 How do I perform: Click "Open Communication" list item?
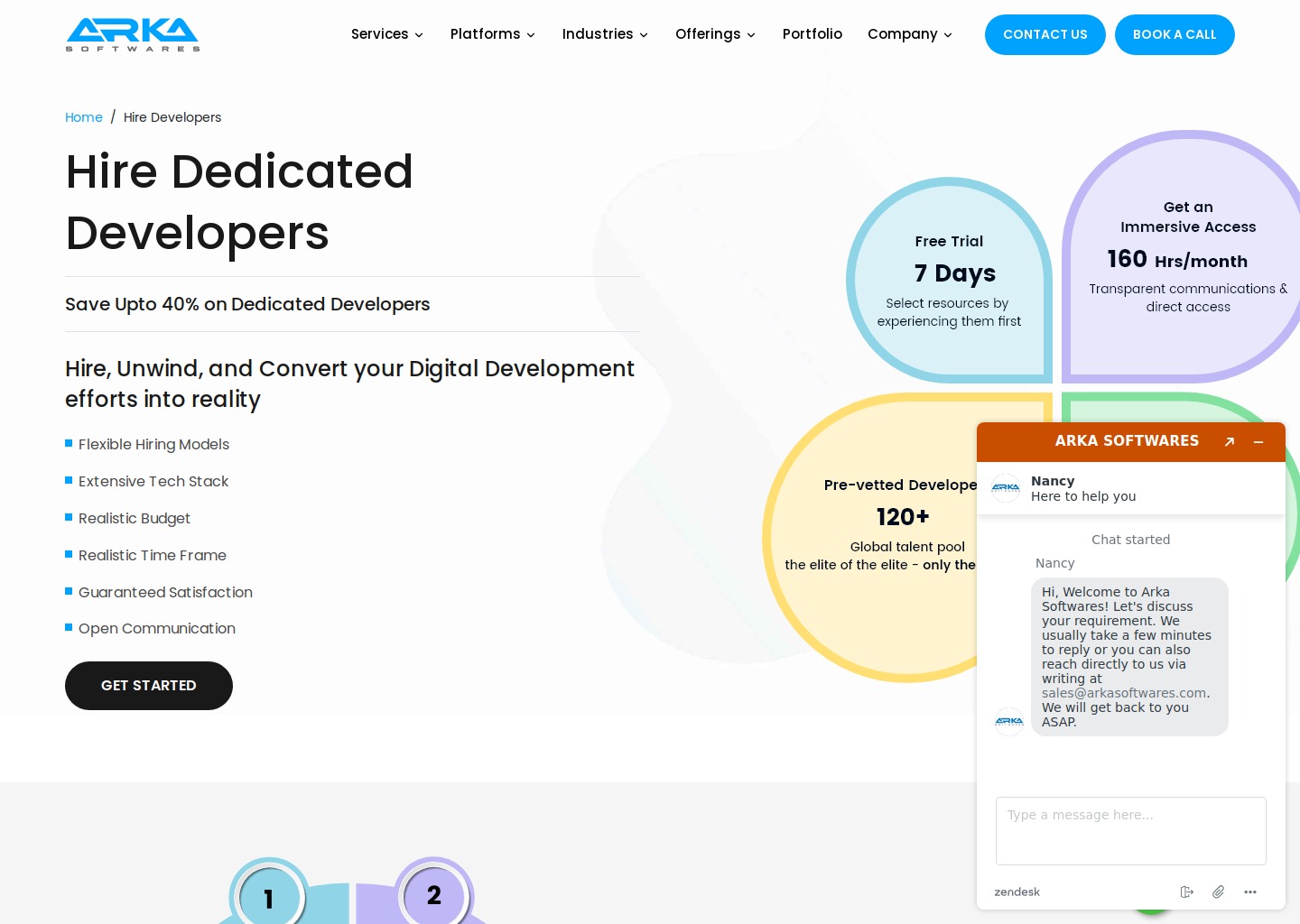point(157,628)
